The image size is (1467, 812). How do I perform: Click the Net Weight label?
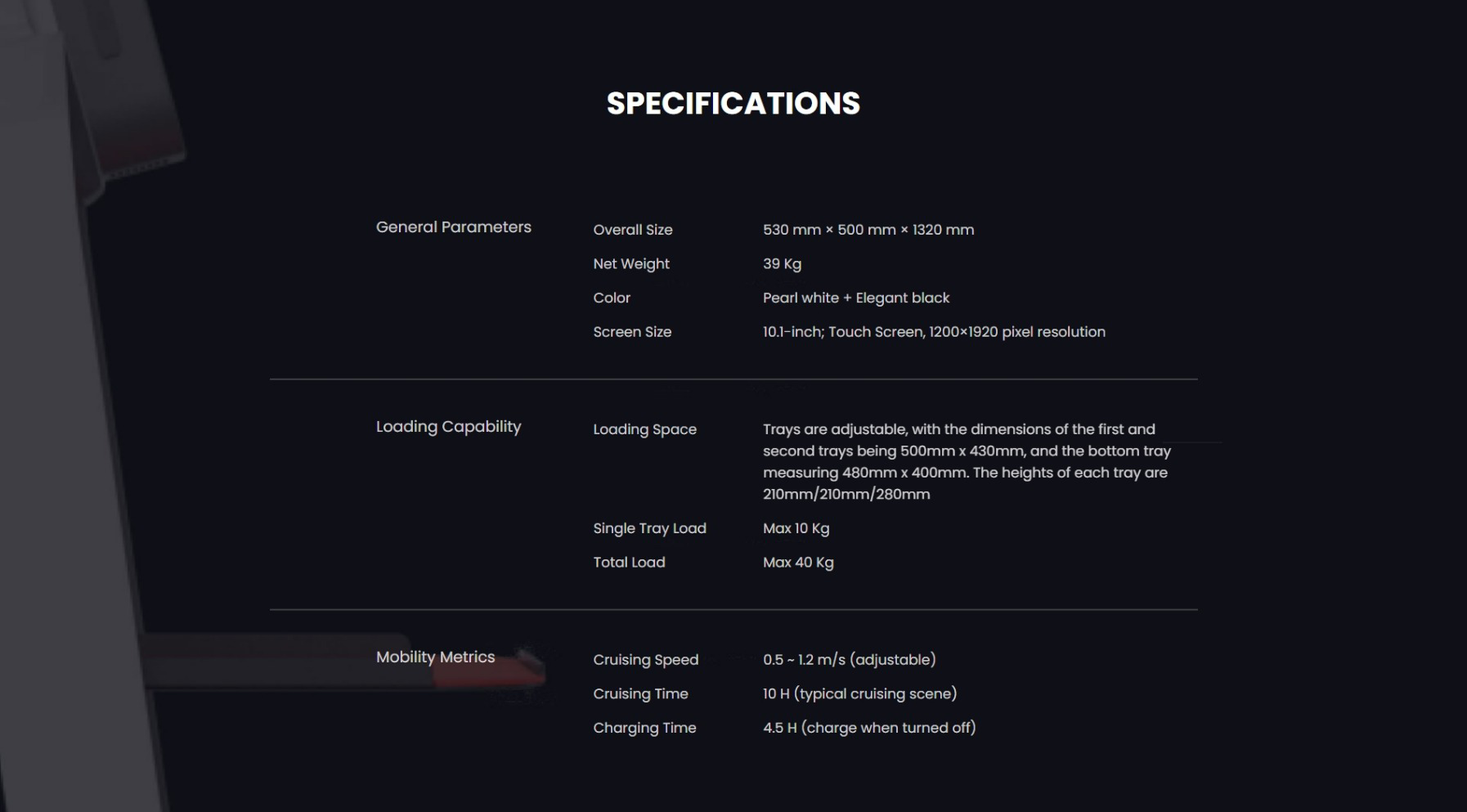pyautogui.click(x=631, y=264)
